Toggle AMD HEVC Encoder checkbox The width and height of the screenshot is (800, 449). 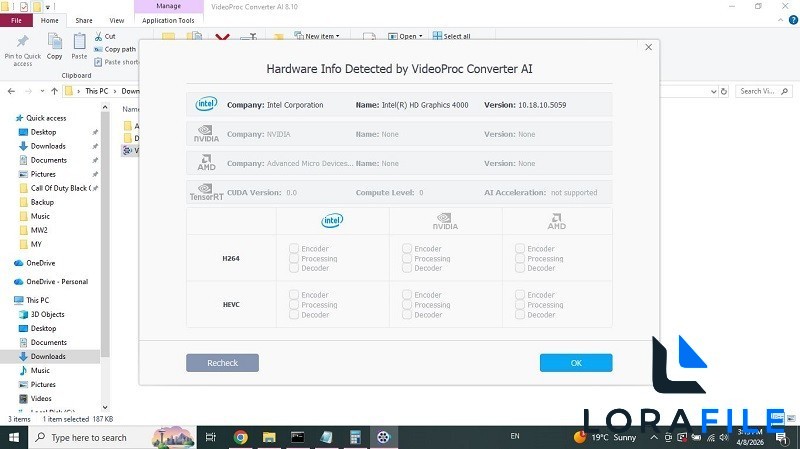coord(520,294)
